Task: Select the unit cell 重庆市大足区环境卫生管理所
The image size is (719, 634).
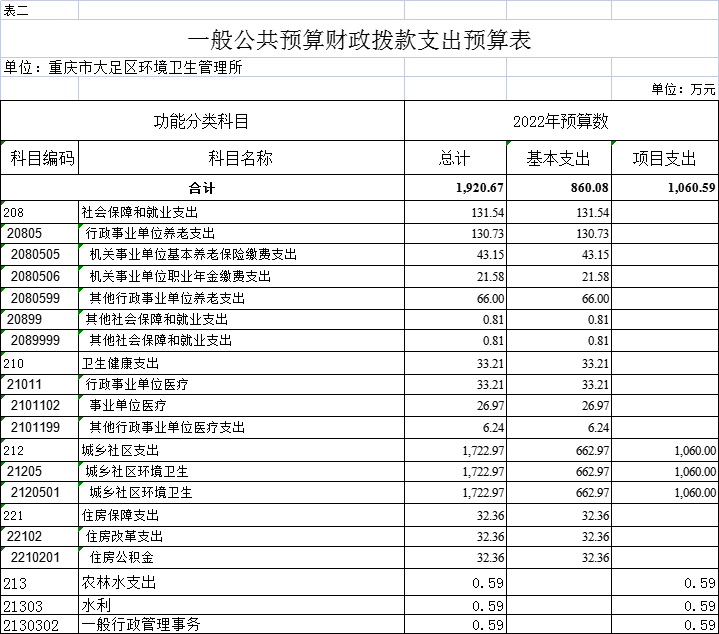Action: click(x=202, y=67)
